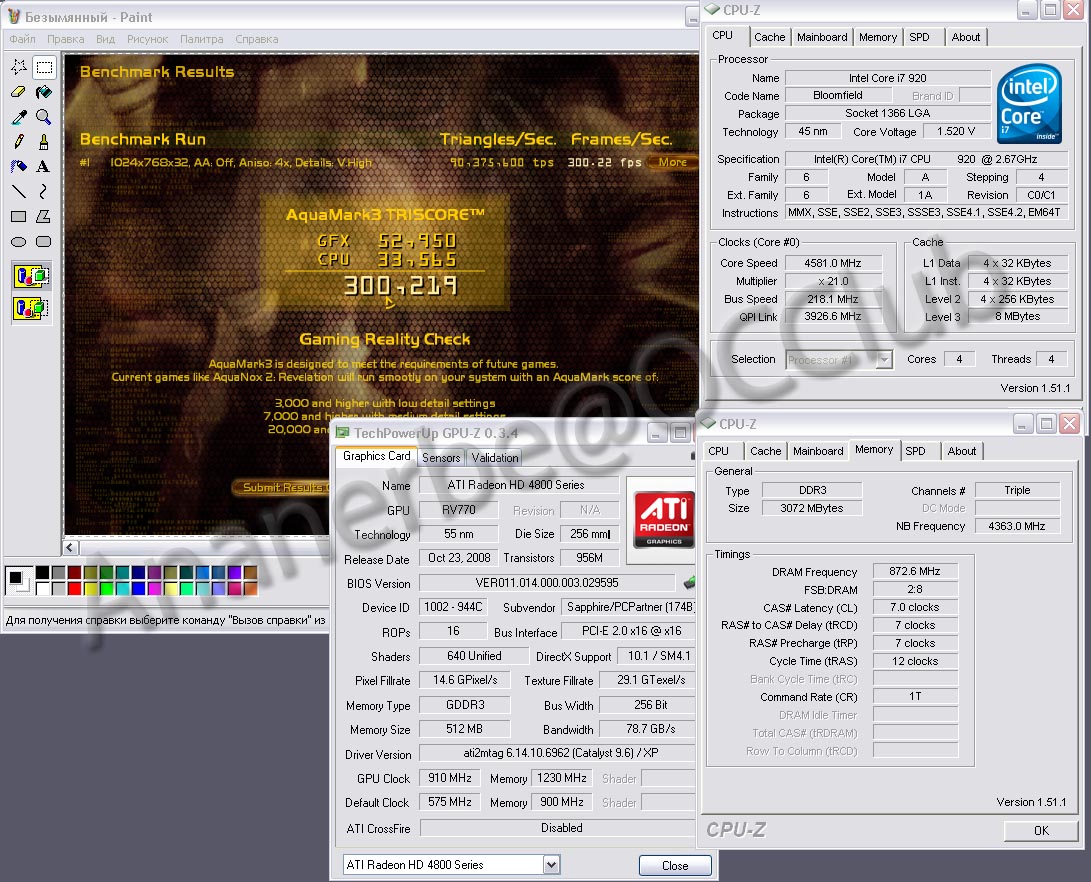The height and width of the screenshot is (882, 1091).
Task: Click the green BIOS chip icon in GPU-Z
Action: (689, 582)
